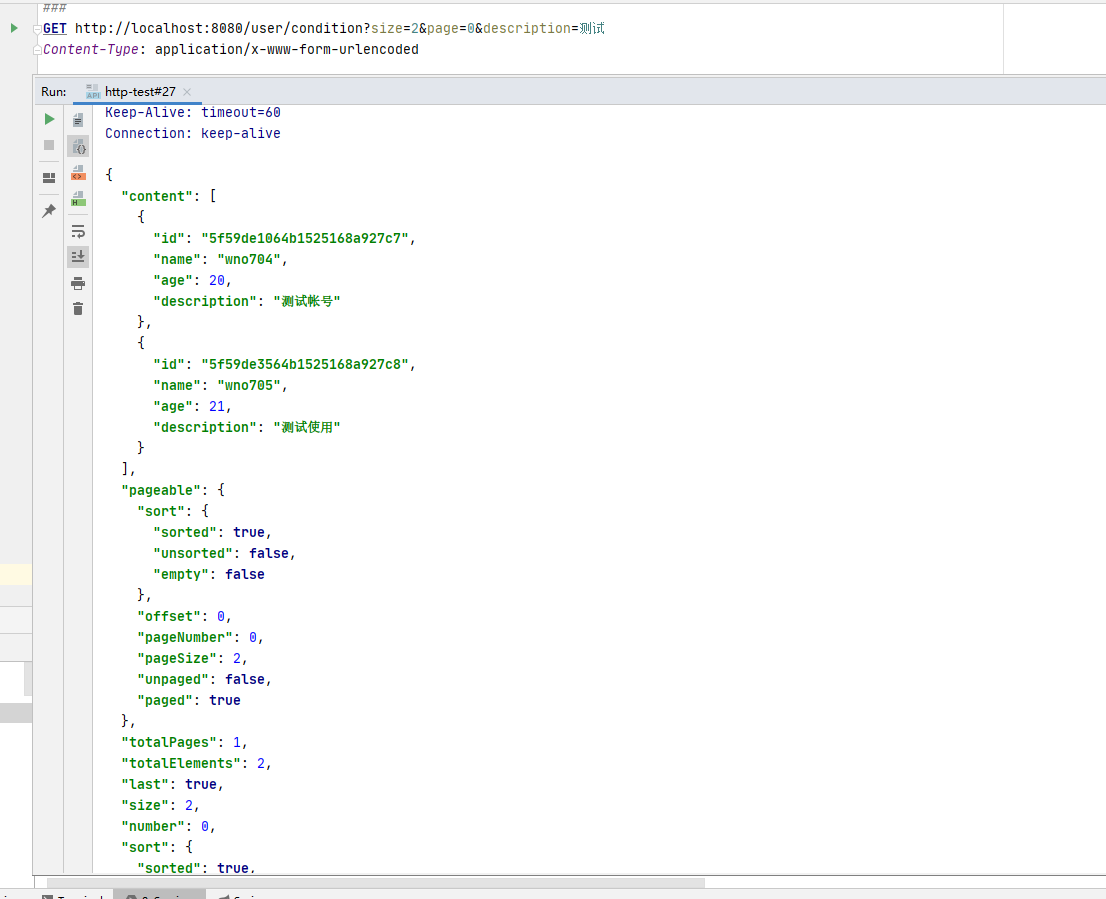Click the Restore Layout icon in Run toolbar
Screen dimensions: 1106x899
[x=49, y=178]
